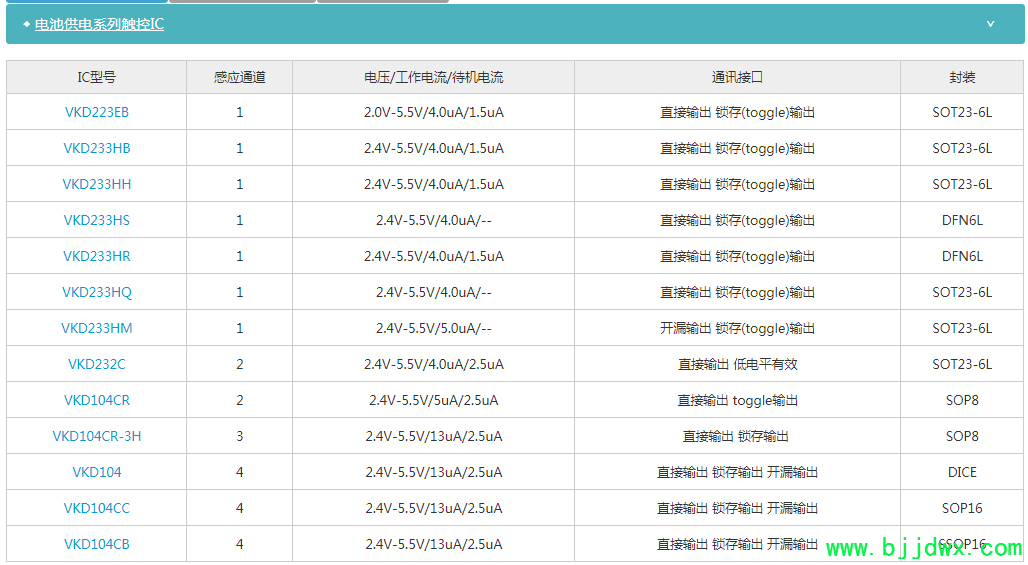
Task: Open the VKD223EB product link
Action: pos(97,112)
